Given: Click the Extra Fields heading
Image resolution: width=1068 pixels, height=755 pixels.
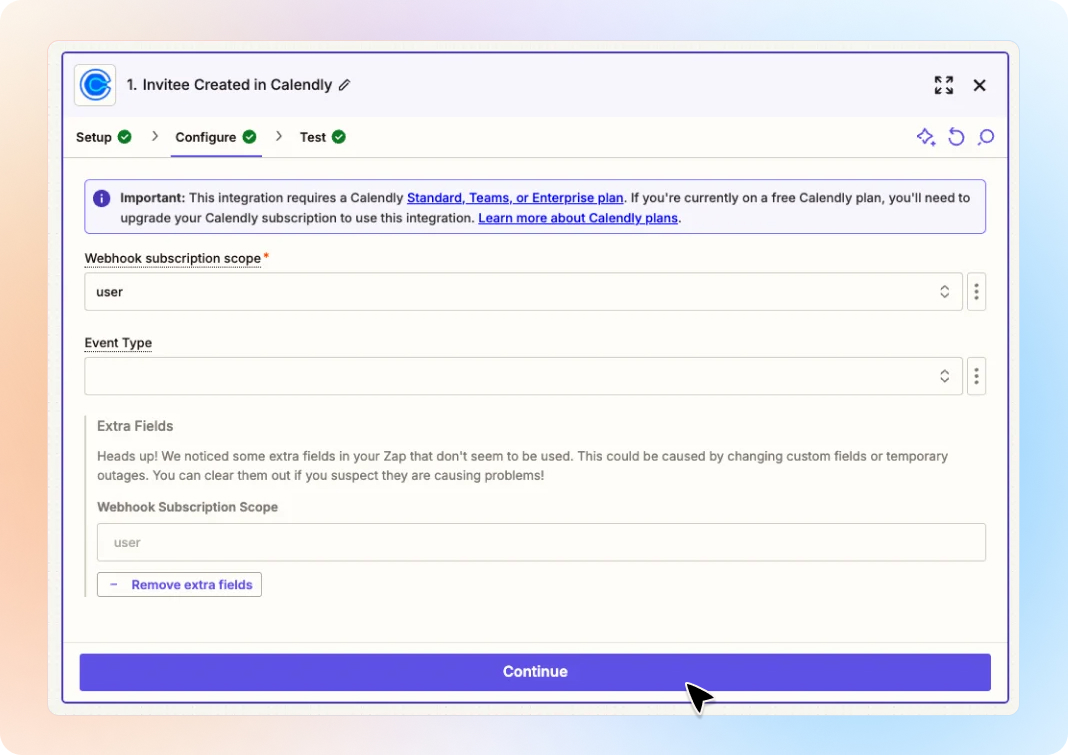Looking at the screenshot, I should [135, 426].
